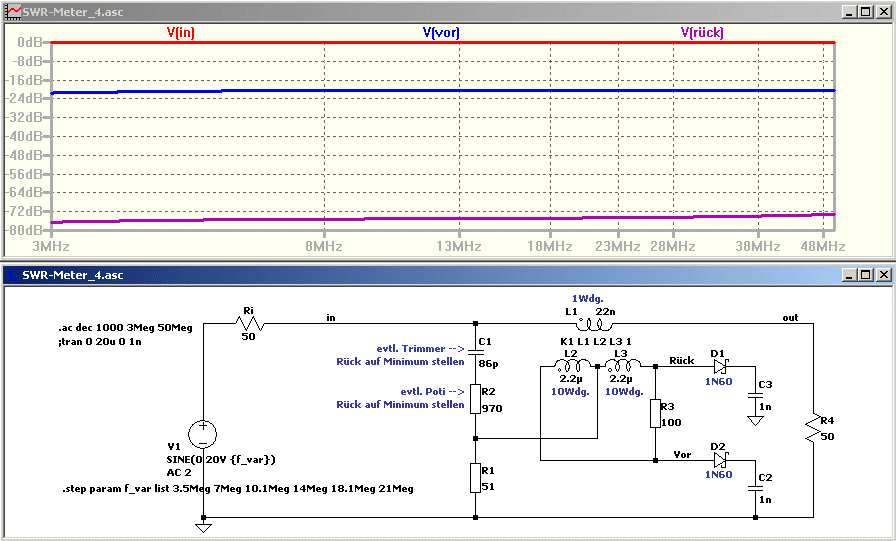
Task: Click the 'K1 L1 L2 L3 1' coupling directive
Action: point(595,342)
